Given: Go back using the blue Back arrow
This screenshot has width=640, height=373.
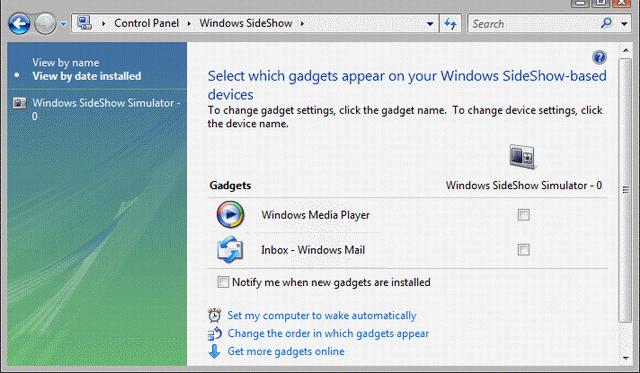Looking at the screenshot, I should (19, 24).
